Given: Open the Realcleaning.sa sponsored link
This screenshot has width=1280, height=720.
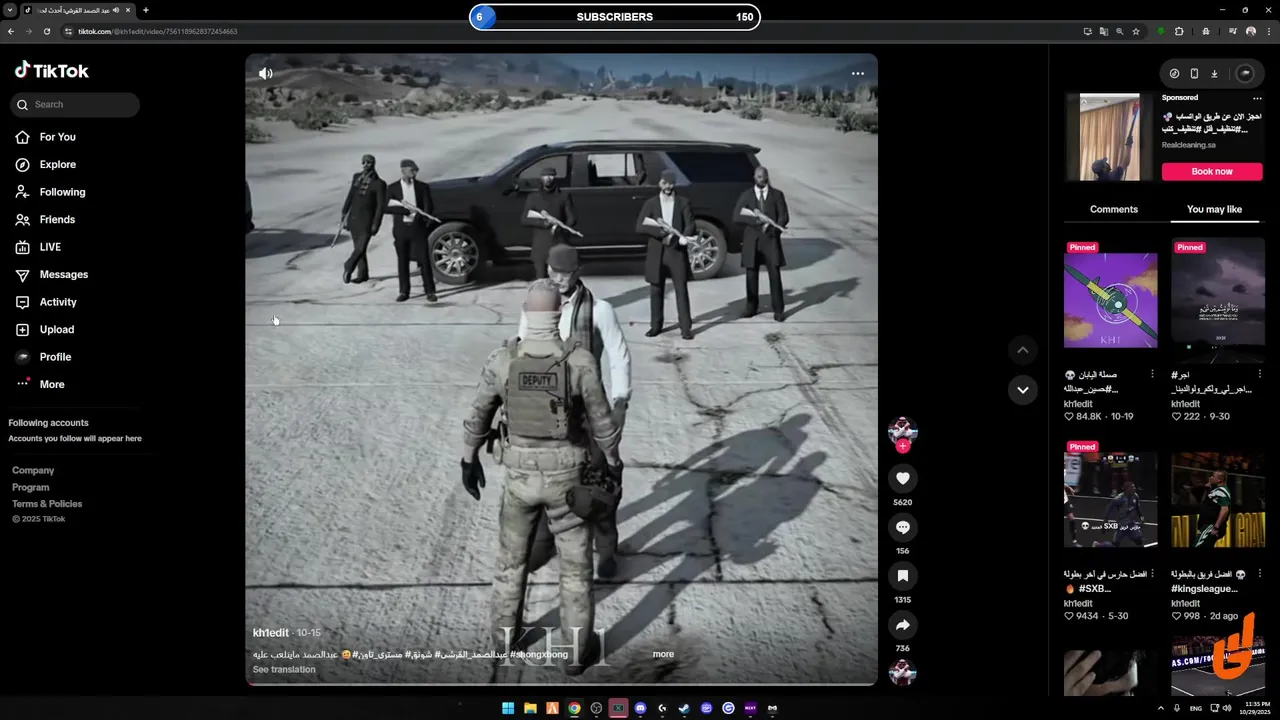Looking at the screenshot, I should pyautogui.click(x=1189, y=144).
